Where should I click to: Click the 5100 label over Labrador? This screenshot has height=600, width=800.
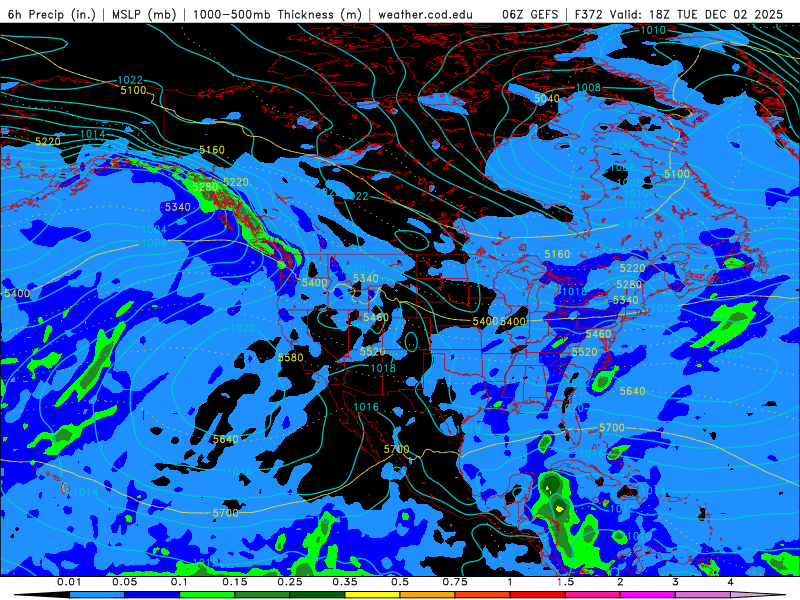(677, 174)
